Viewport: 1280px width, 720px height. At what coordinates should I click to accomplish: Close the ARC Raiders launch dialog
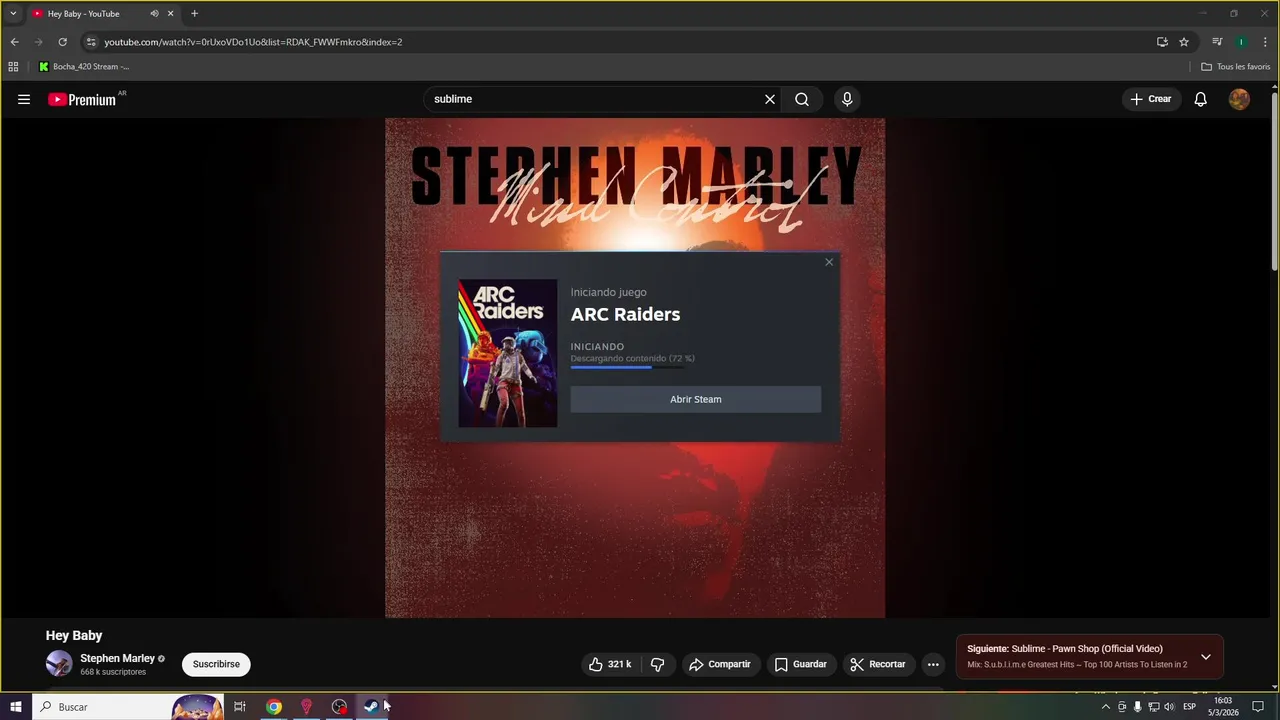829,262
